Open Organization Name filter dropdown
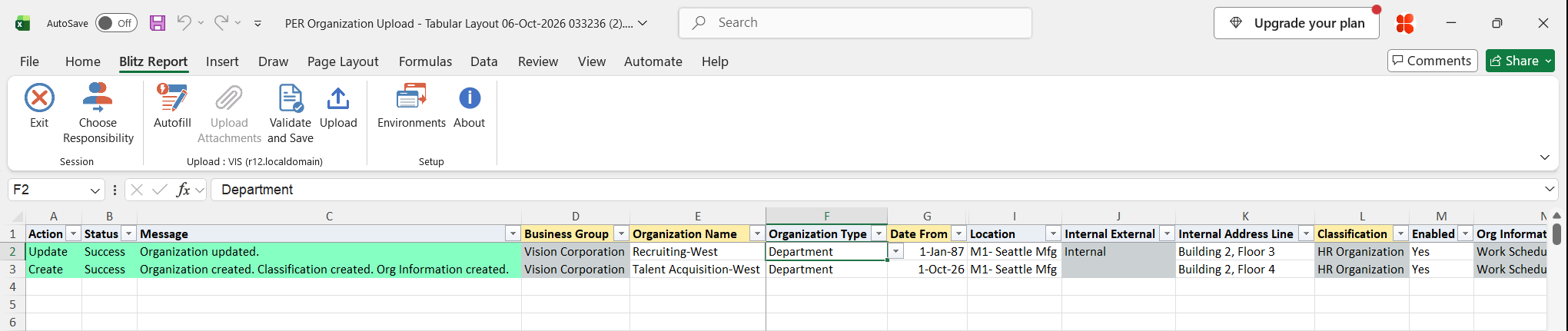 pos(757,233)
